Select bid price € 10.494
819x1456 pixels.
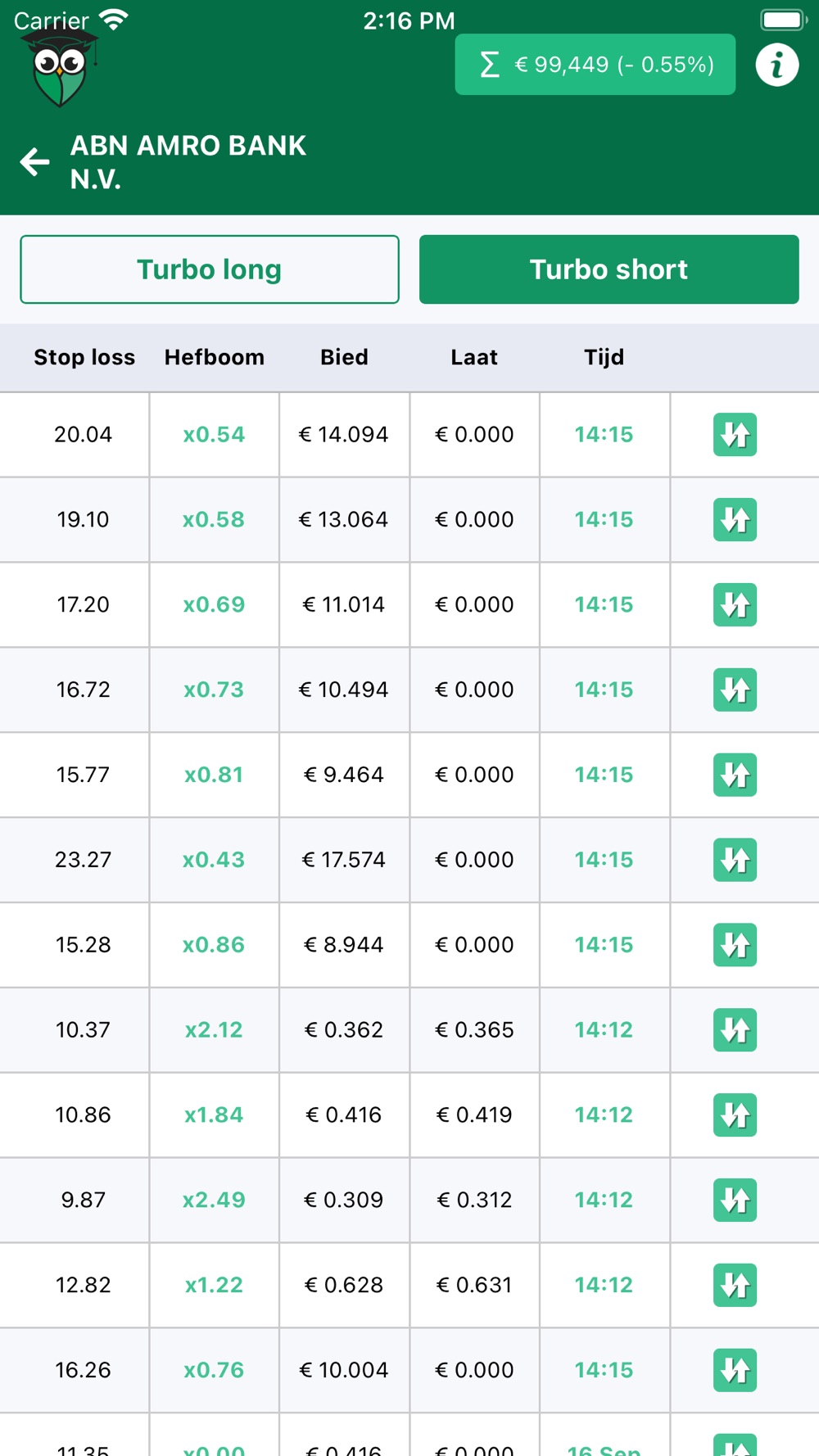(344, 690)
